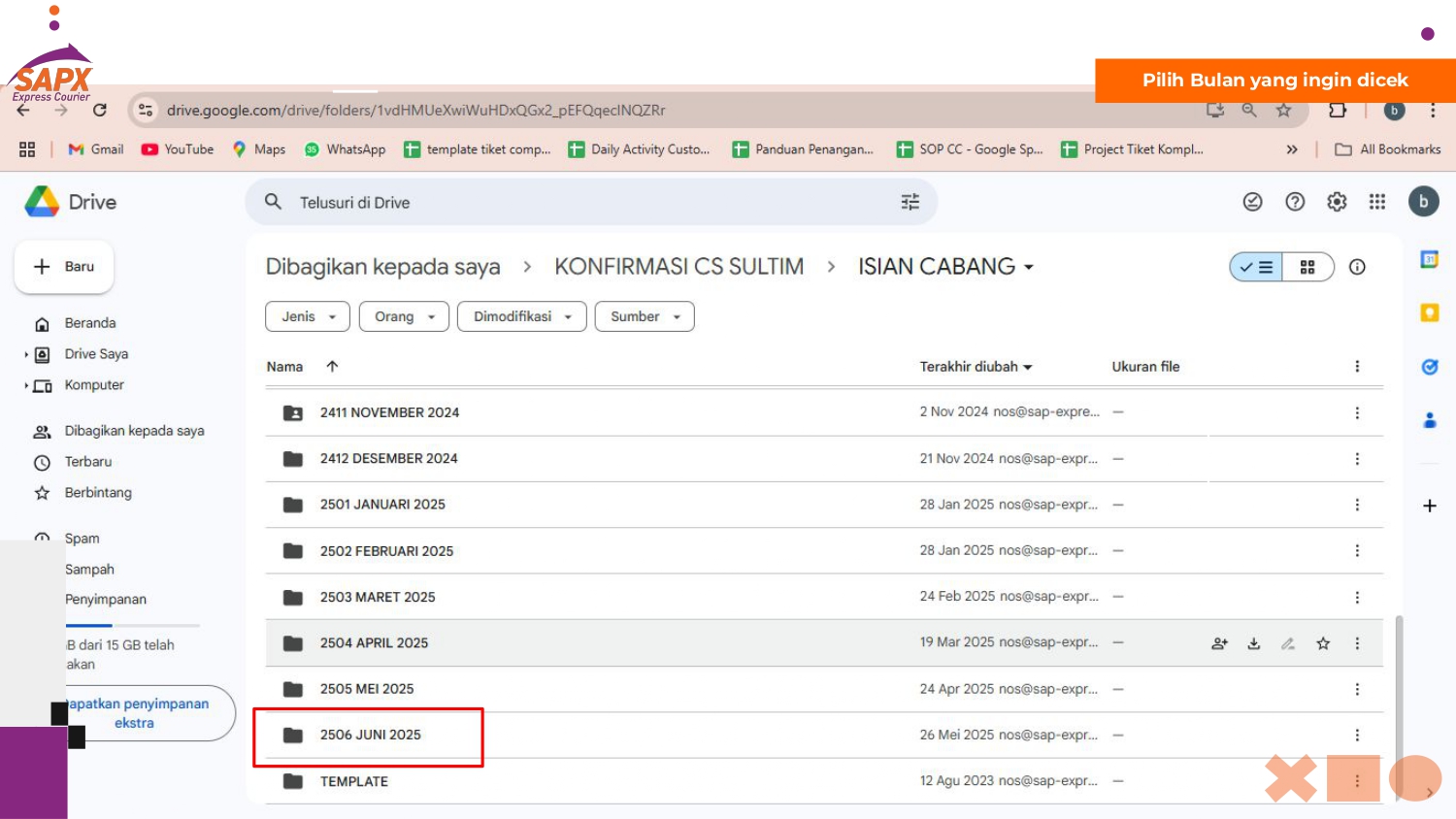
Task: Open the offline ready status checkmark icon
Action: tap(1253, 202)
